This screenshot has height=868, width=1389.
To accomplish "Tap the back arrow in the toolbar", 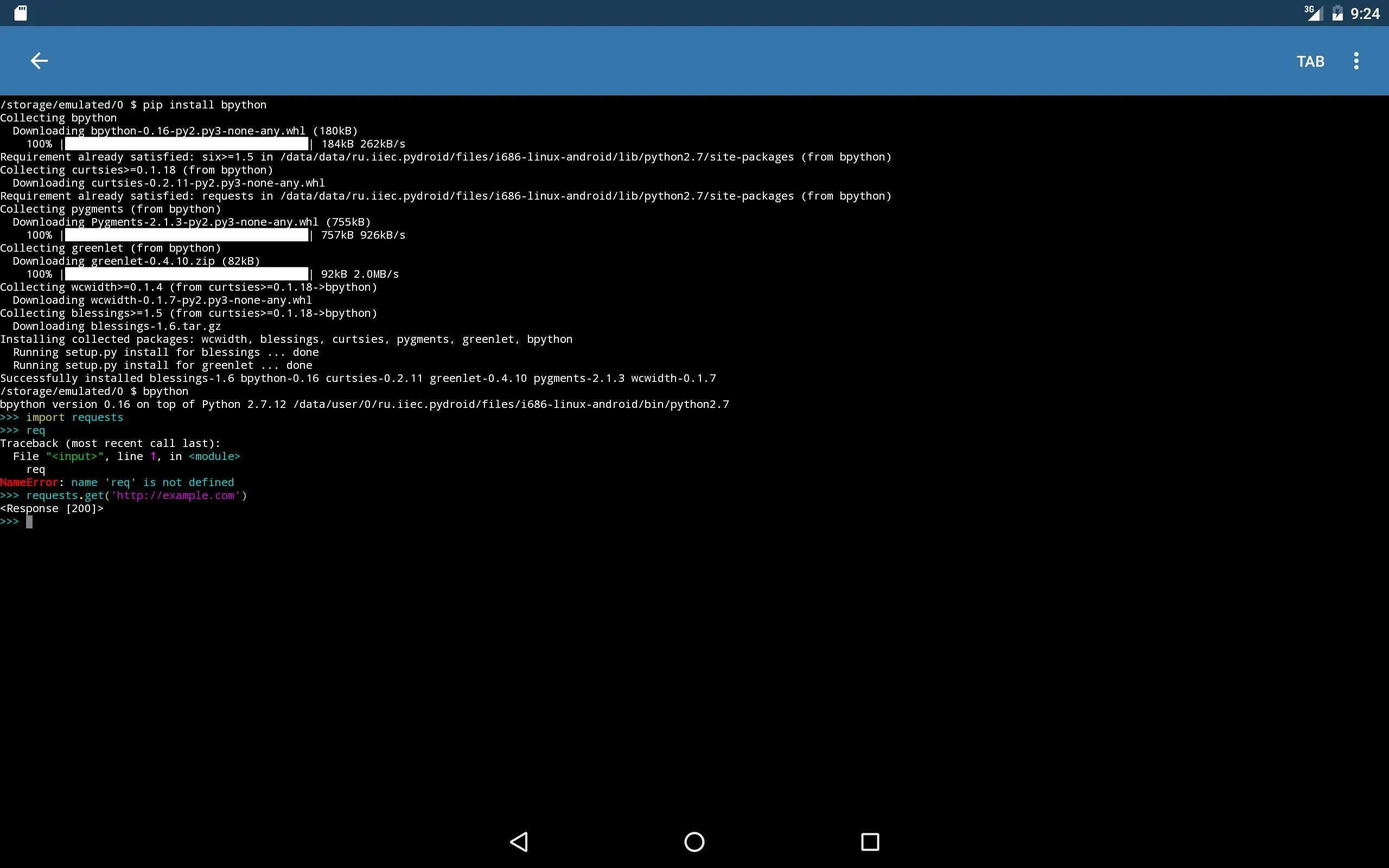I will pyautogui.click(x=39, y=61).
